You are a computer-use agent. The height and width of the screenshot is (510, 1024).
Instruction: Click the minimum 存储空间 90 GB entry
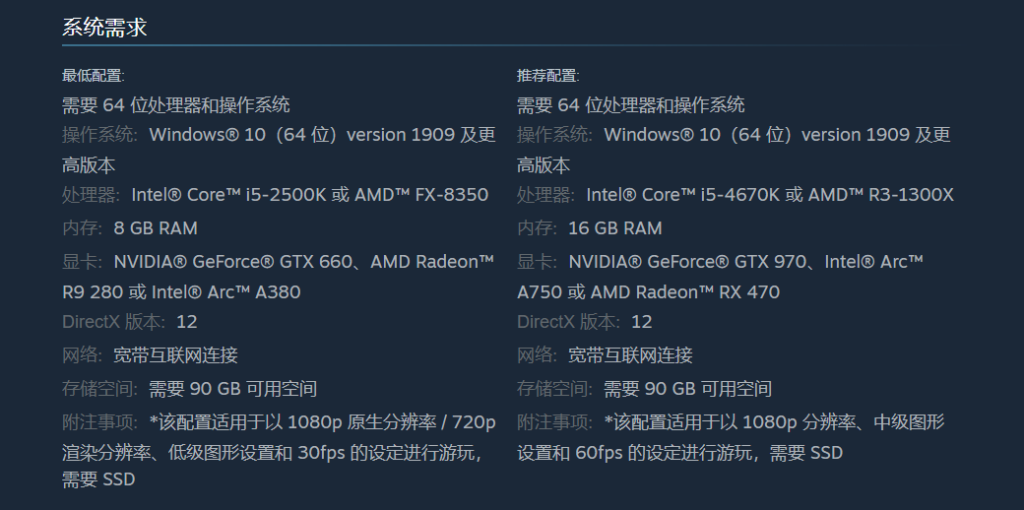coord(189,389)
